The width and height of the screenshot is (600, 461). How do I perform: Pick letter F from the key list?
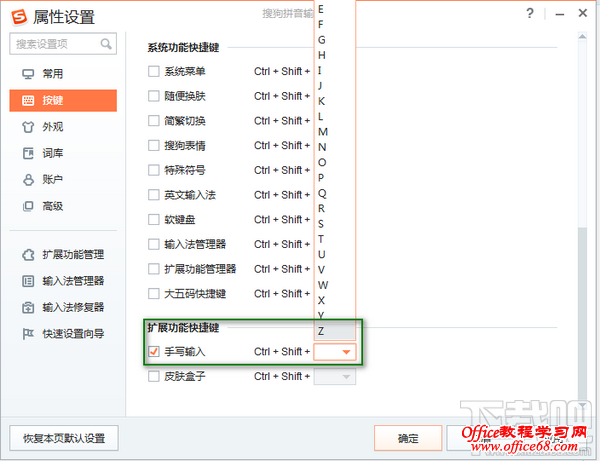[x=335, y=24]
